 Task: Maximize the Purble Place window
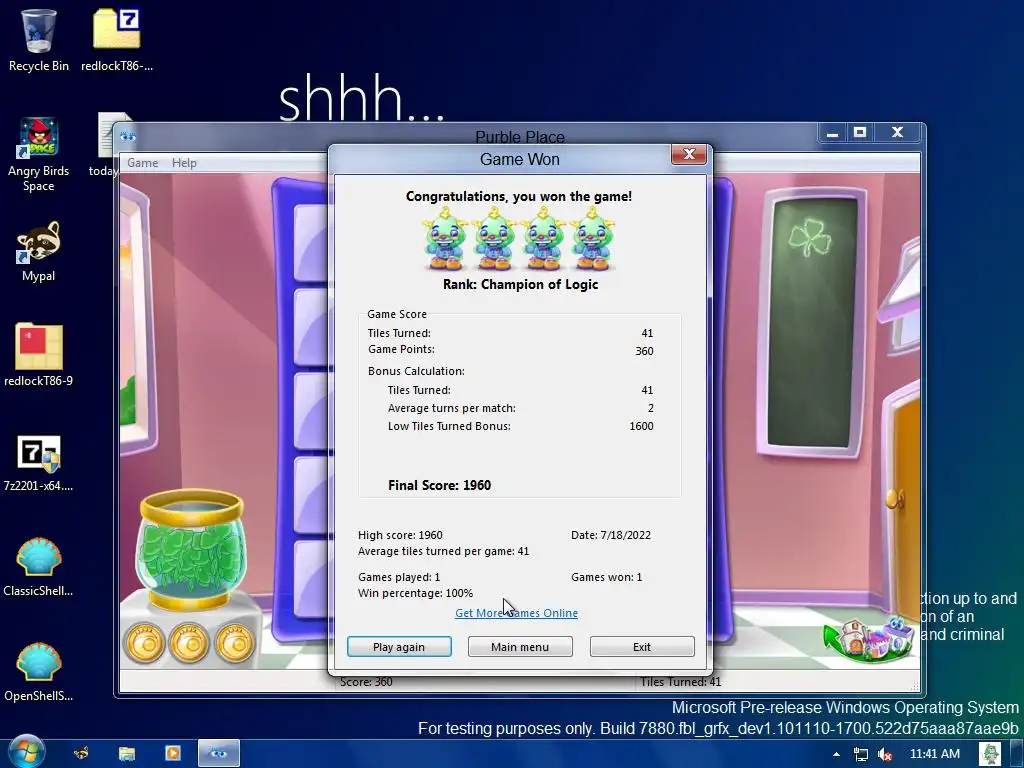pos(860,133)
